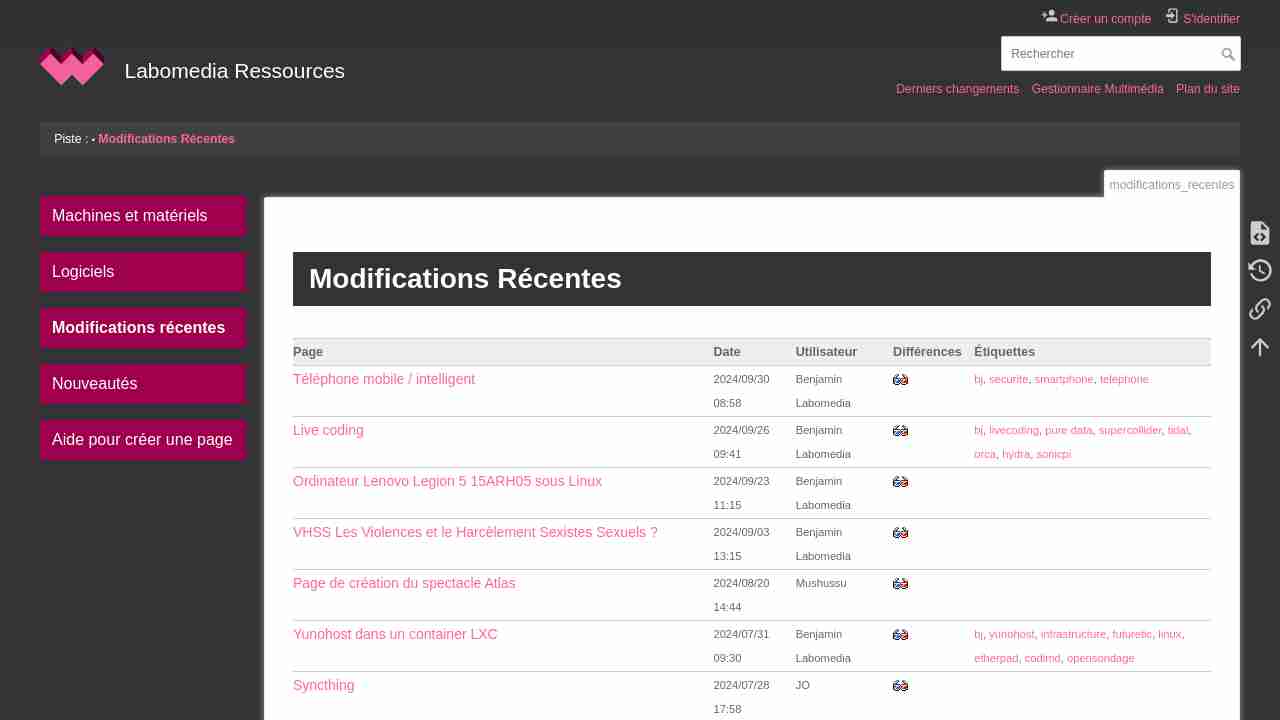Open Machines et matériels sidebar menu
The image size is (1280, 720).
pyautogui.click(x=142, y=216)
